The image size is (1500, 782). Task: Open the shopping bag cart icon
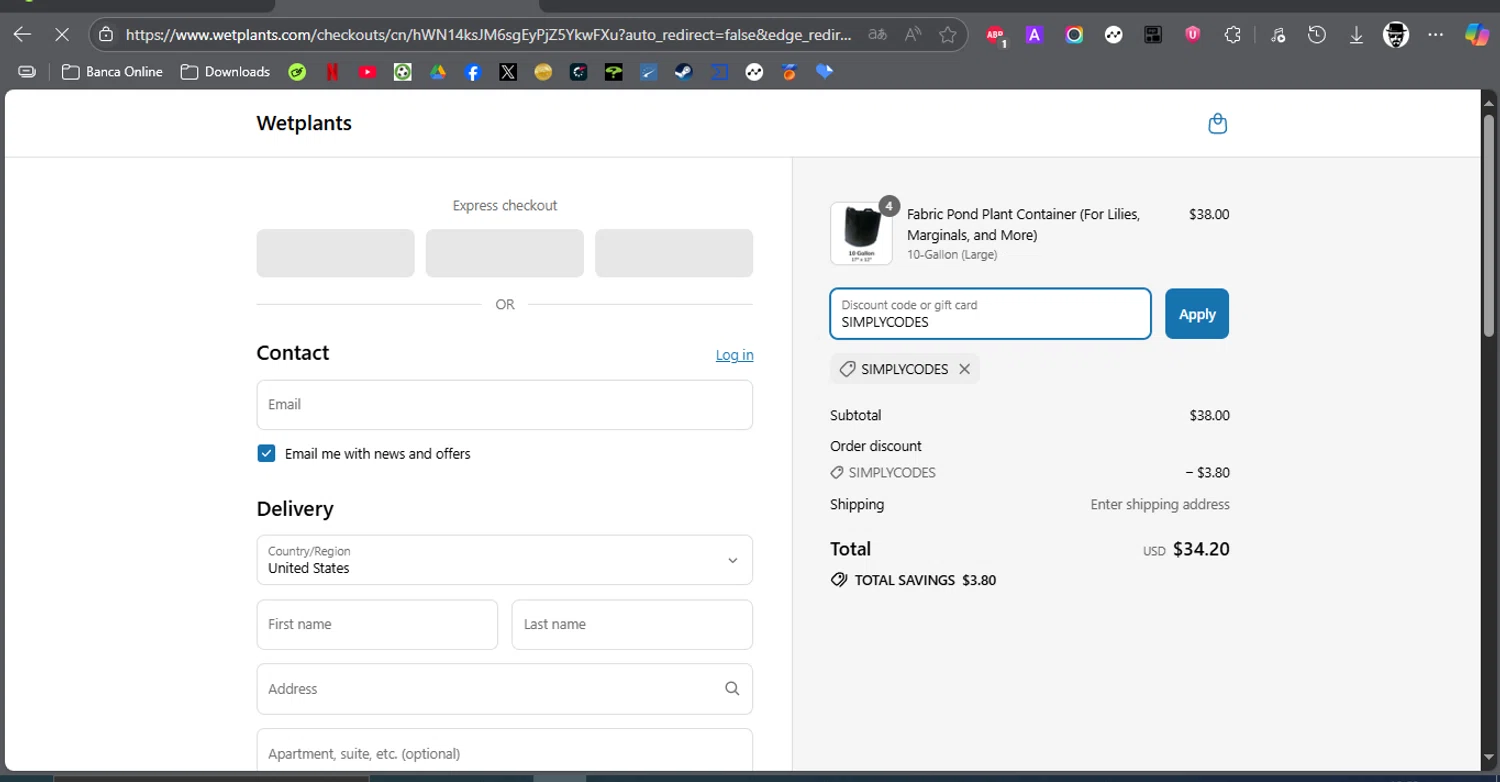click(1217, 123)
